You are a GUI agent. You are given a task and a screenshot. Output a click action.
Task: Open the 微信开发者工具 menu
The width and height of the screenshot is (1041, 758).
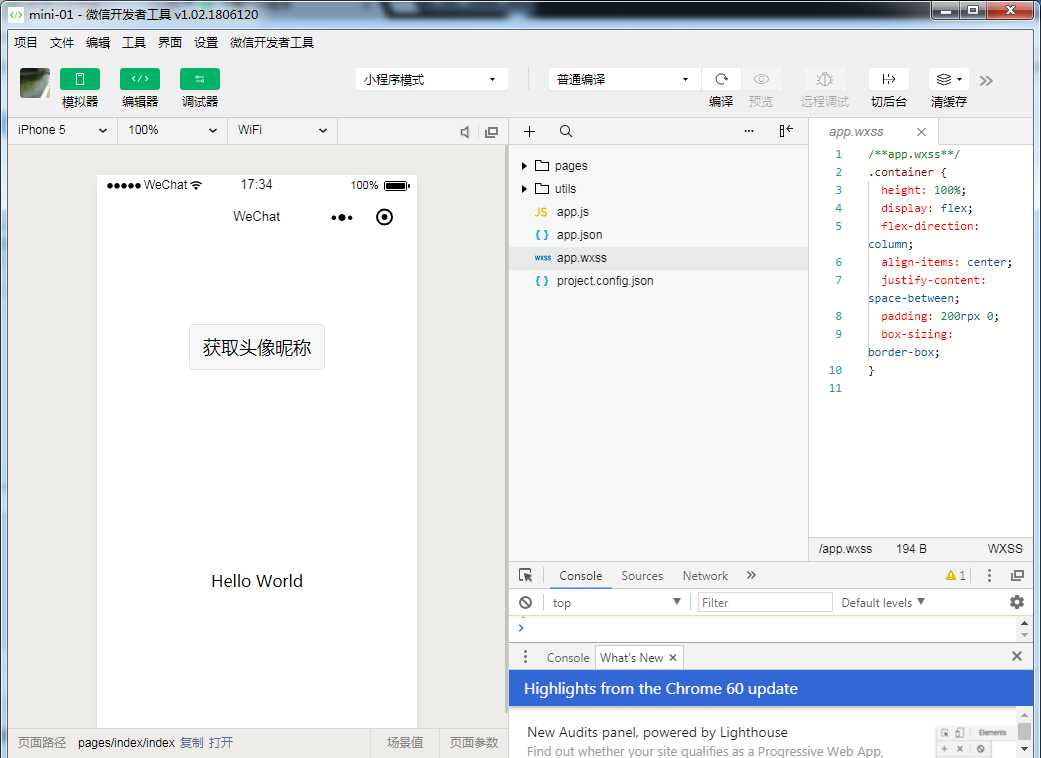(272, 42)
